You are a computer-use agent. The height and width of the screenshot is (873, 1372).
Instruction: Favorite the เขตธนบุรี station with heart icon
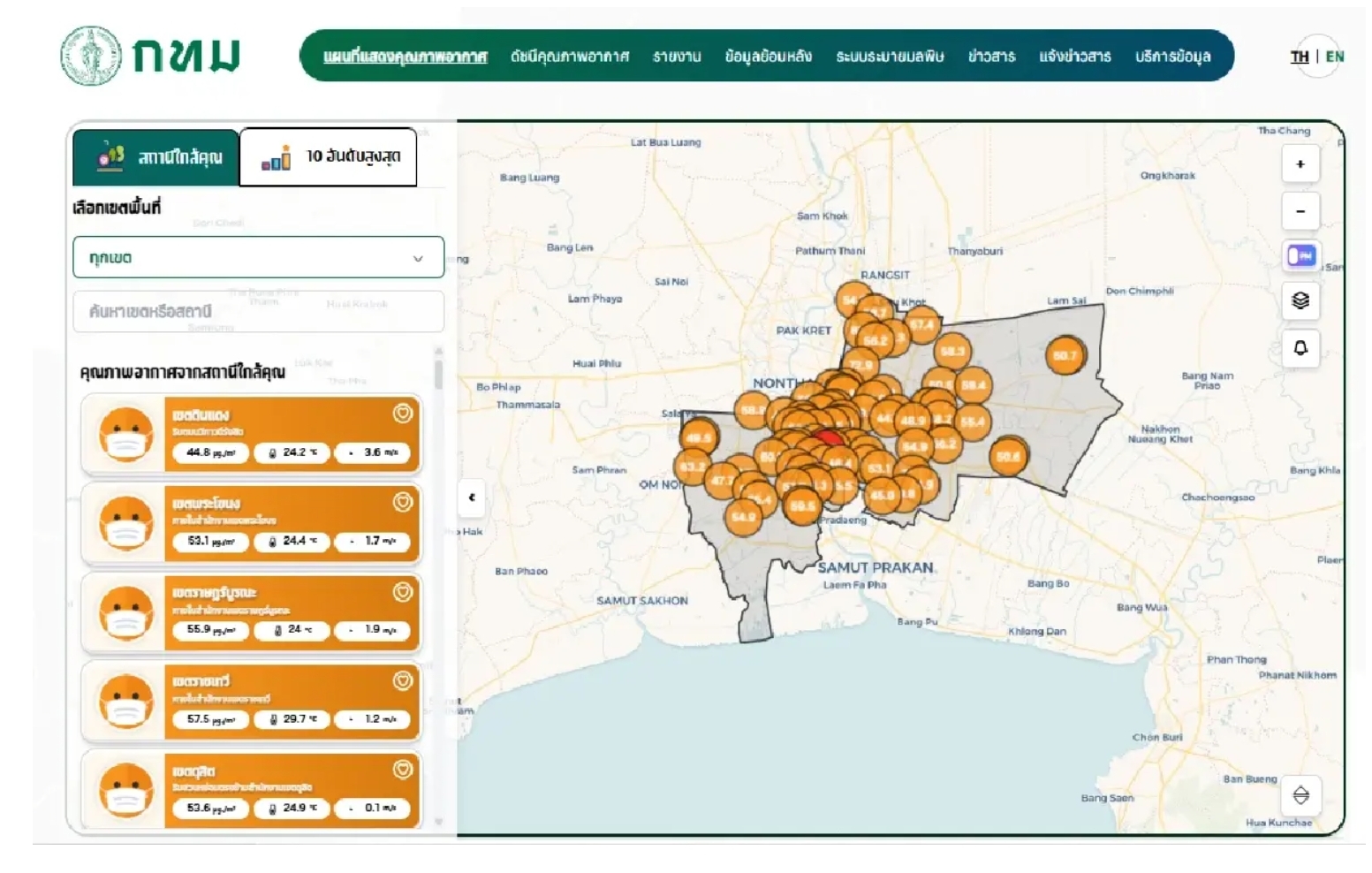(x=403, y=680)
